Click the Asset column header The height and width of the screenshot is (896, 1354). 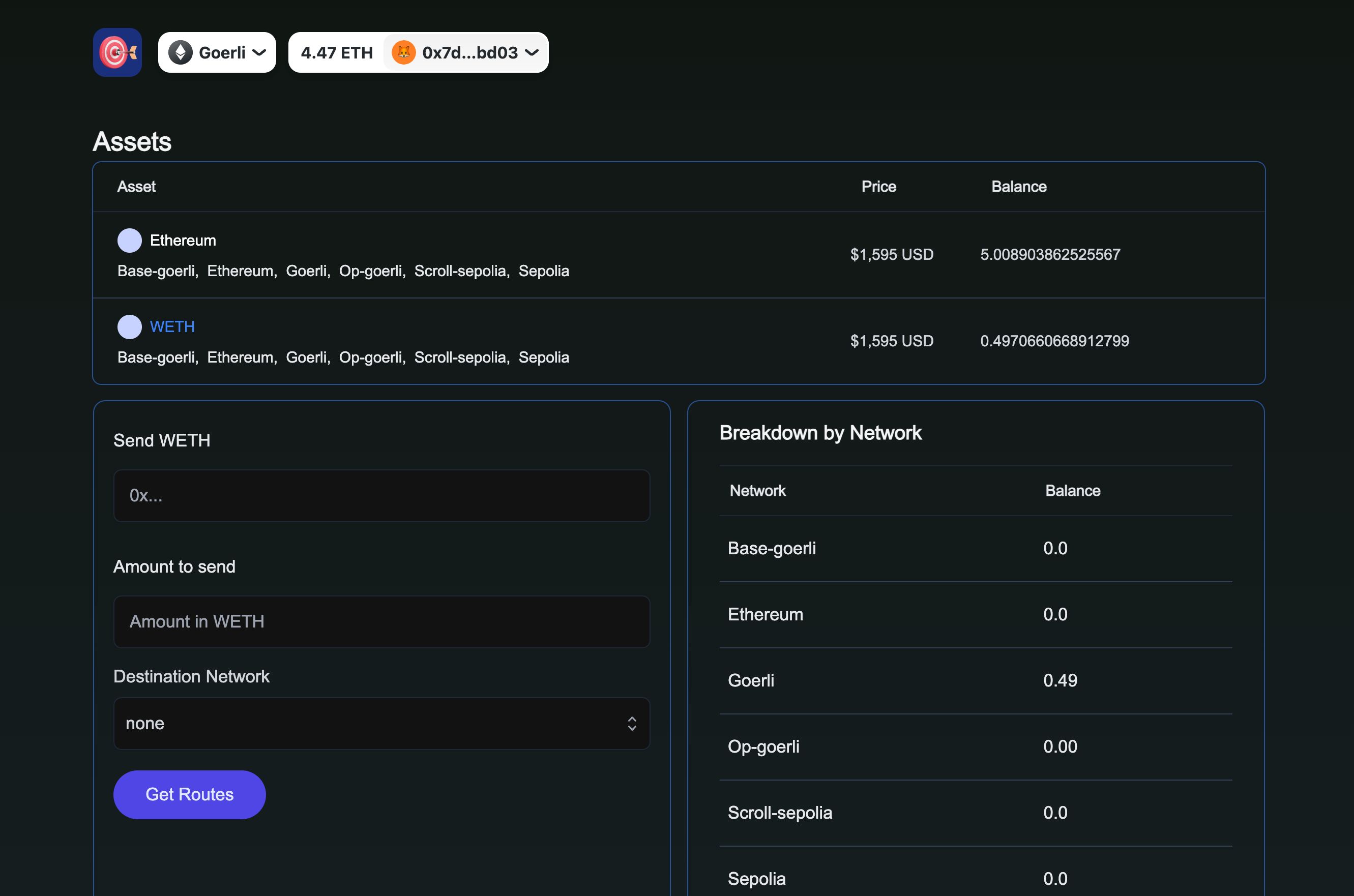137,187
